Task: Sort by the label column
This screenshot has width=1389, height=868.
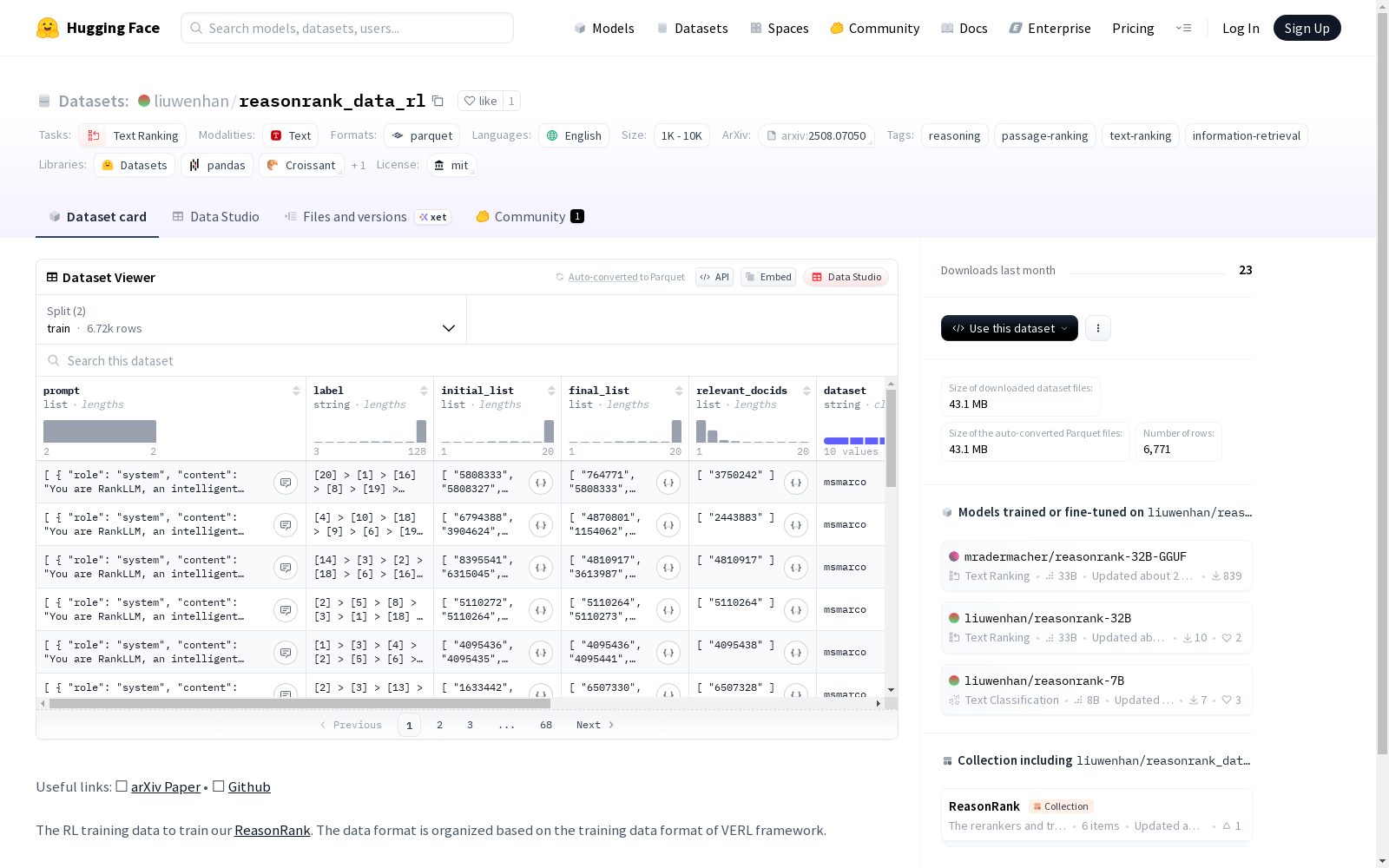Action: pos(424,391)
